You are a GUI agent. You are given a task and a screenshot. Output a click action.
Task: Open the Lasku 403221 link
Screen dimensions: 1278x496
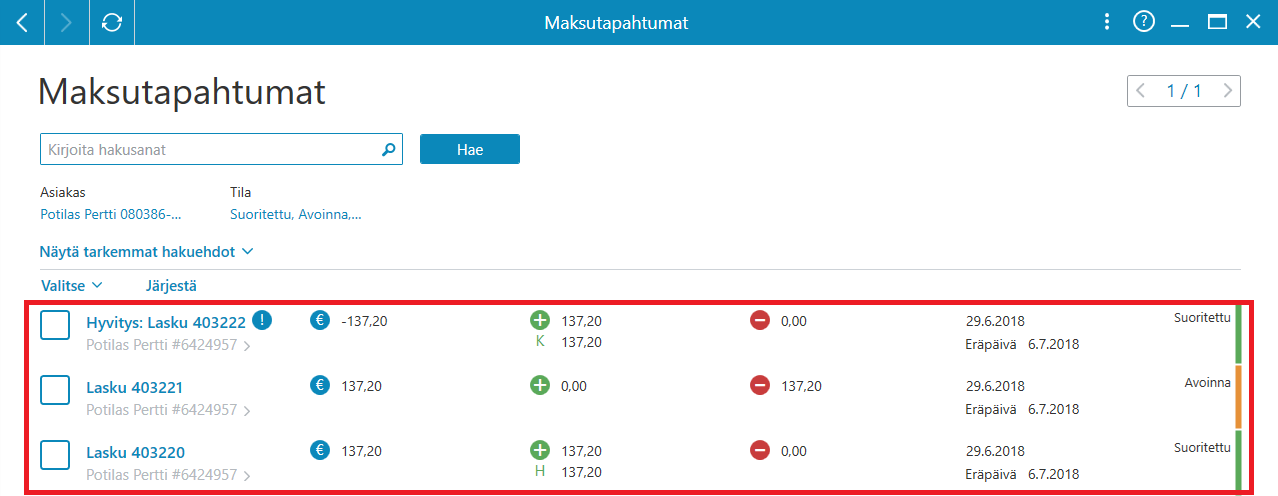[134, 387]
